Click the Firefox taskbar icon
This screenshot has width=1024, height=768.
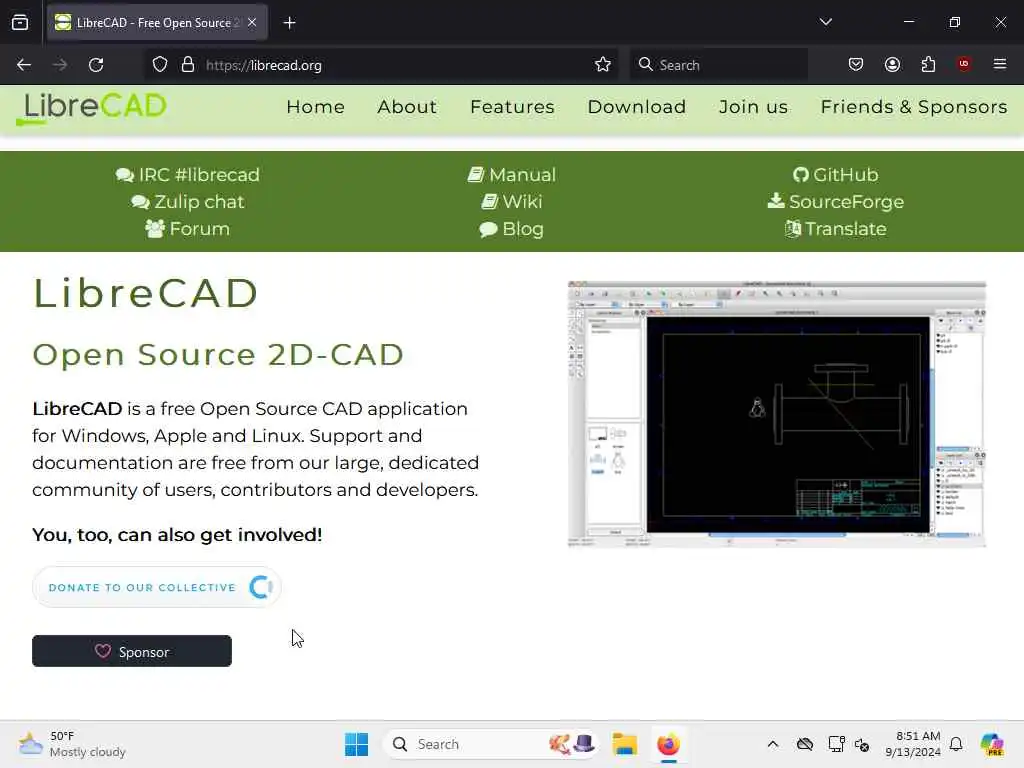pyautogui.click(x=668, y=744)
